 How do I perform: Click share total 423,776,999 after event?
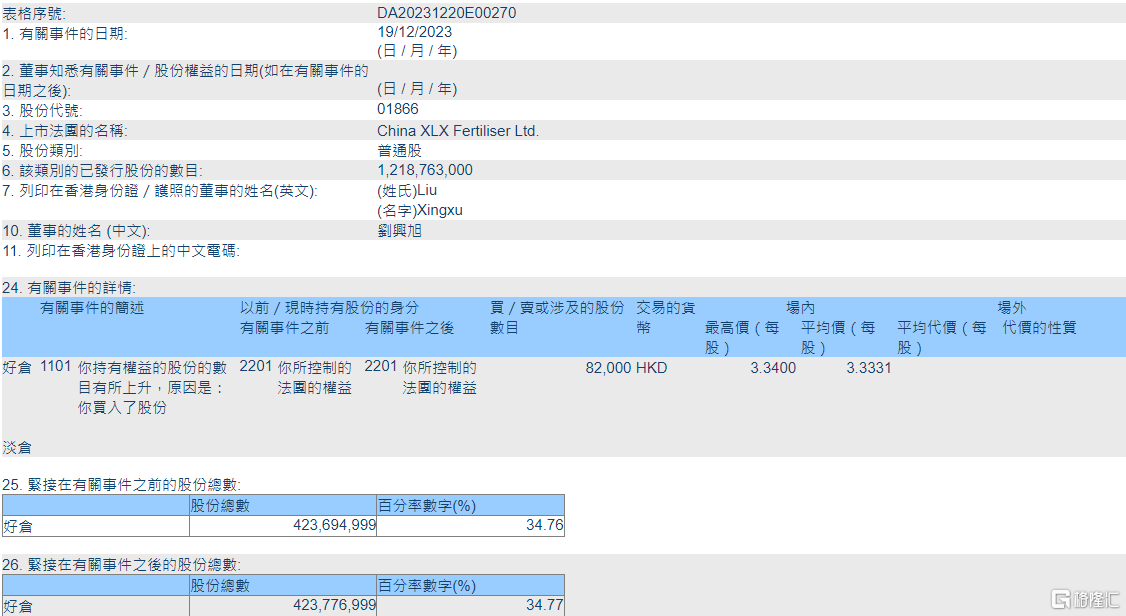pos(334,605)
